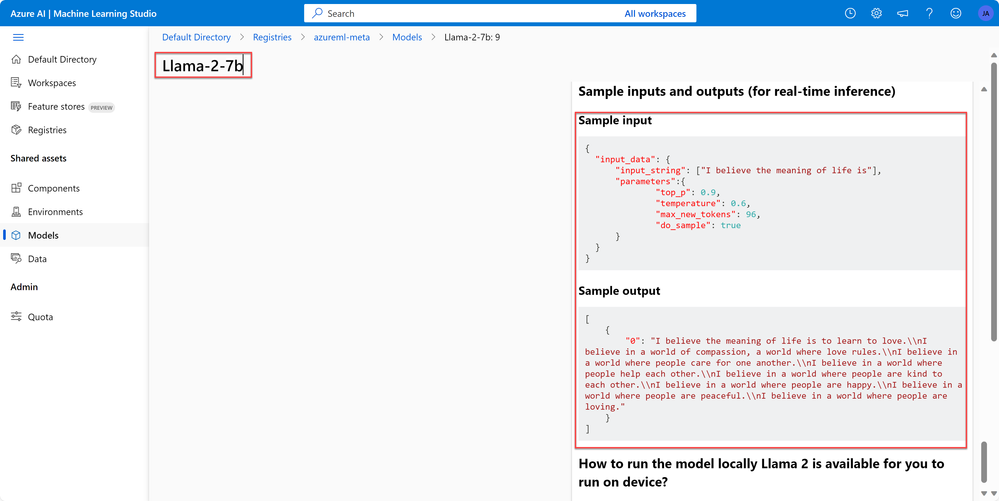Click the Models cube icon

(17, 235)
